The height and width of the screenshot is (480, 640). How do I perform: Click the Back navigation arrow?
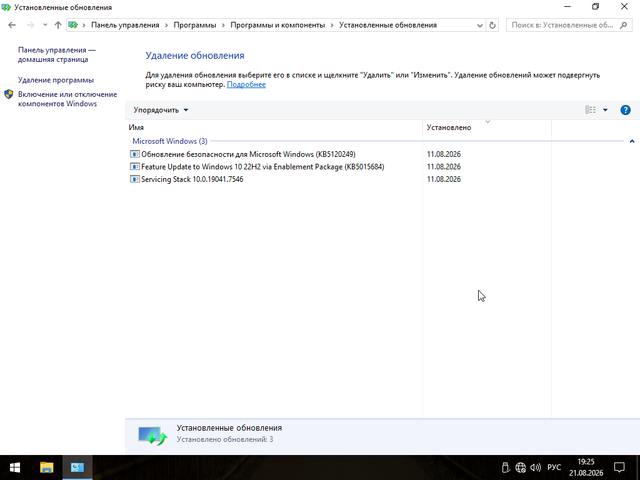pos(12,25)
